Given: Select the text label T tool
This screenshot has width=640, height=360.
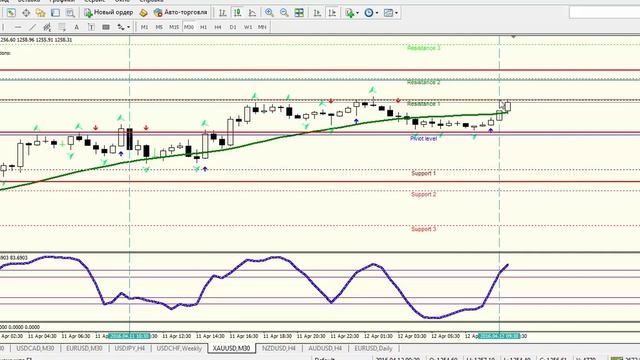Looking at the screenshot, I should pyautogui.click(x=91, y=27).
